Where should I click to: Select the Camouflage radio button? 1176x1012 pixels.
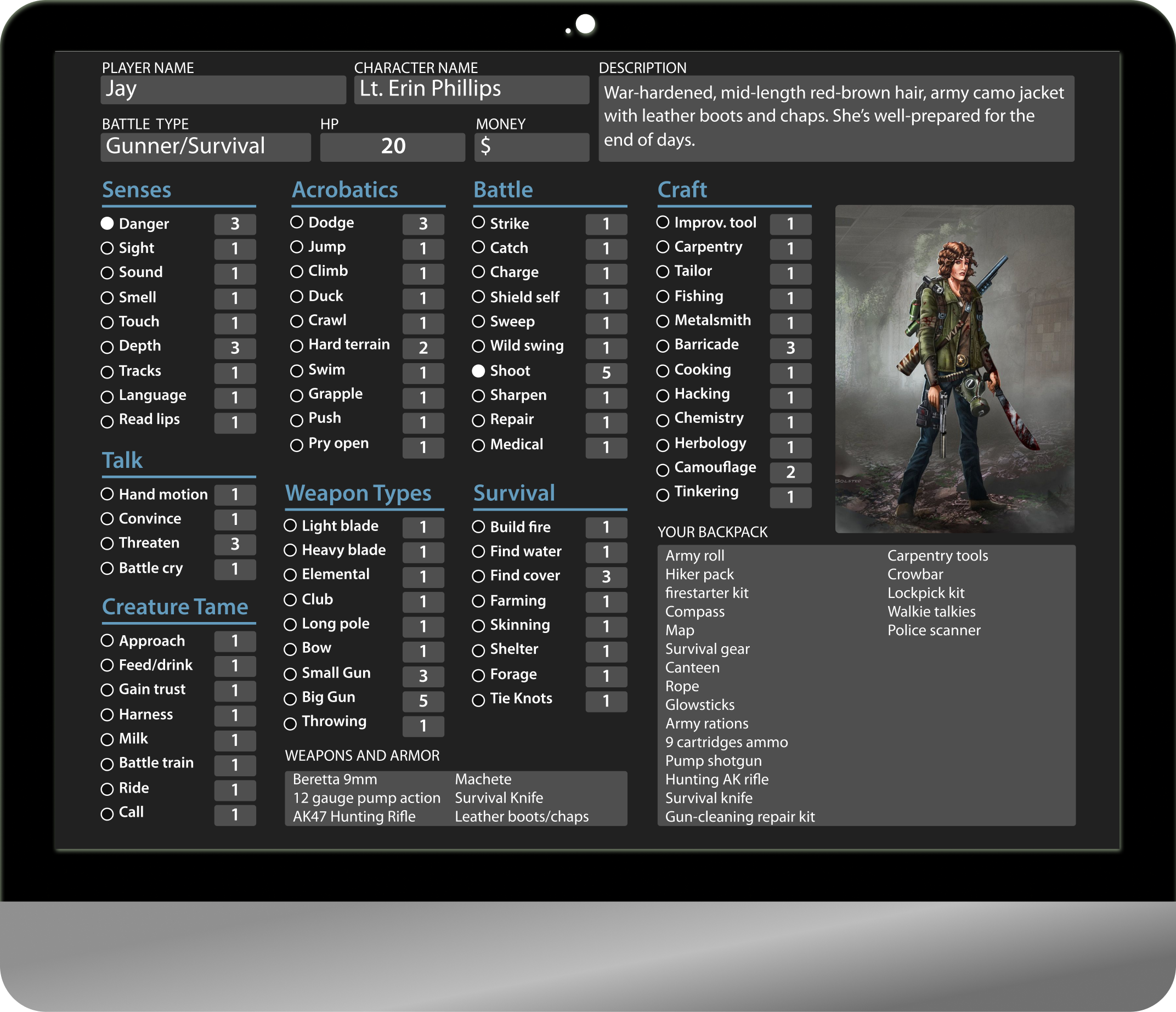point(663,470)
